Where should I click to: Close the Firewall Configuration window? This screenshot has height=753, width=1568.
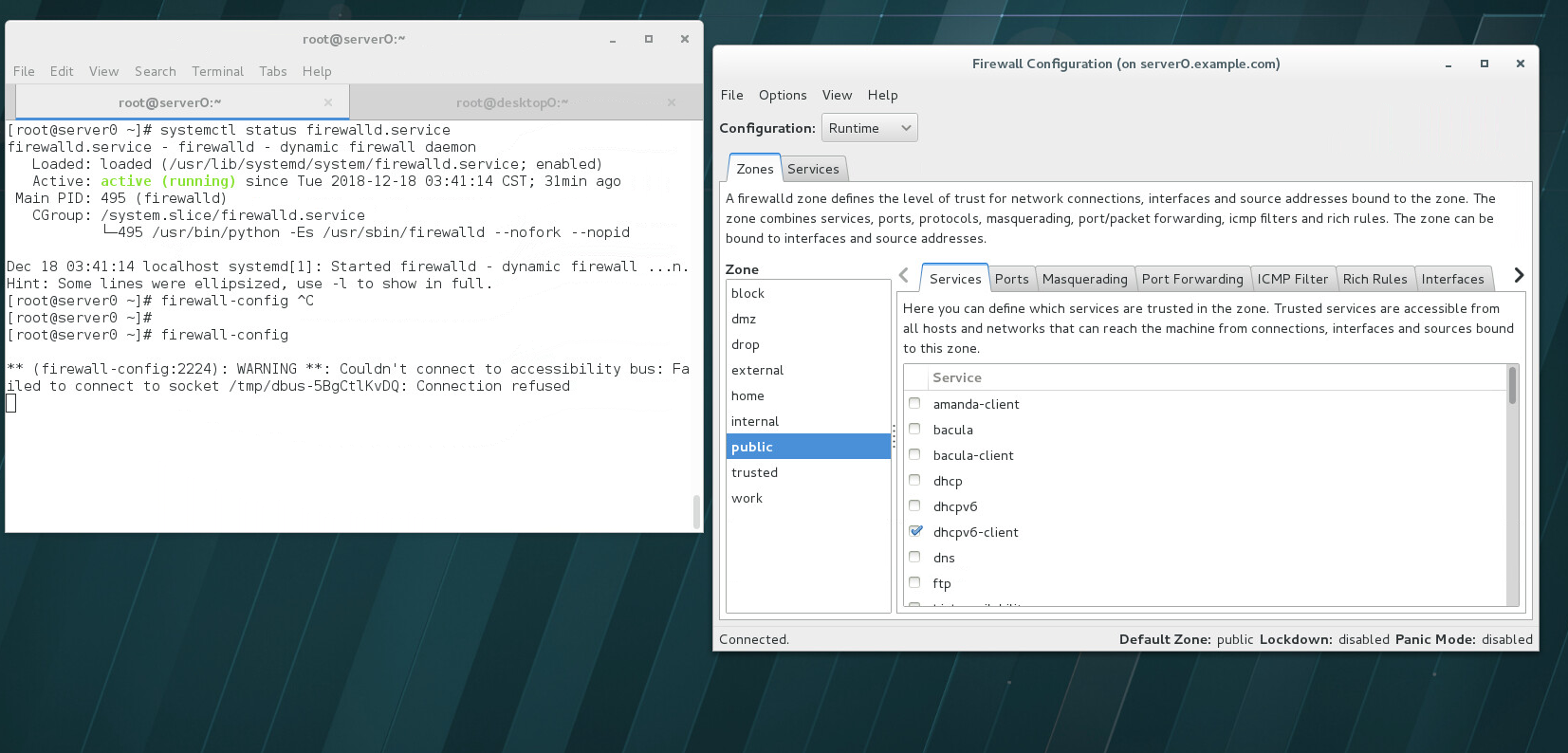pos(1520,64)
